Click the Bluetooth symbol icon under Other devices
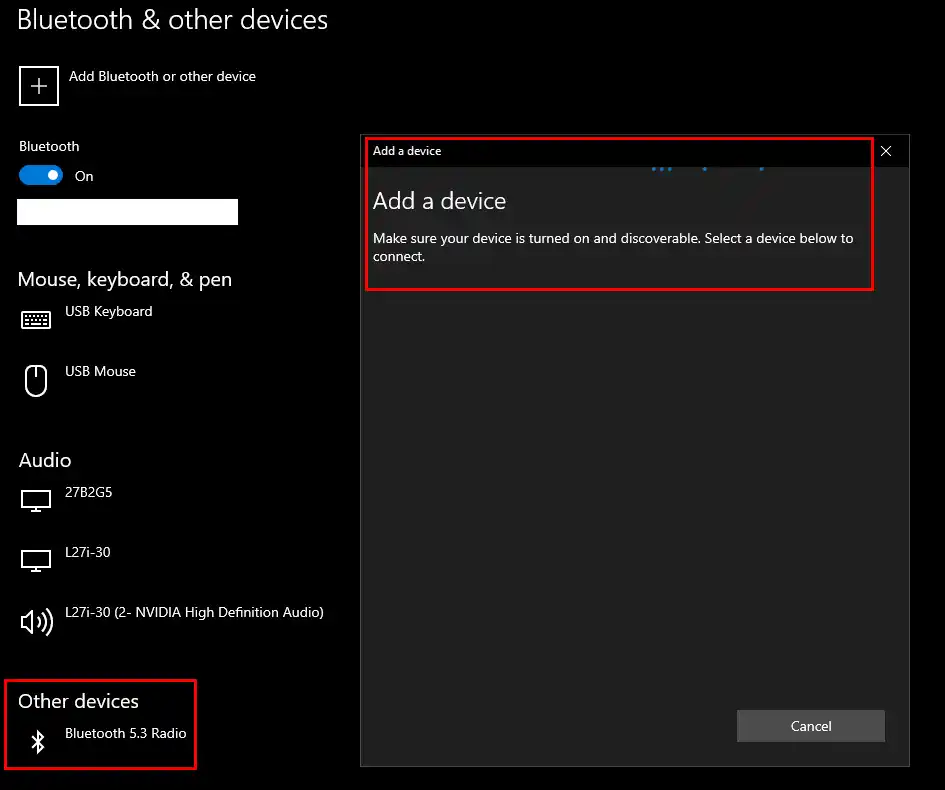This screenshot has width=945, height=790. coord(38,742)
